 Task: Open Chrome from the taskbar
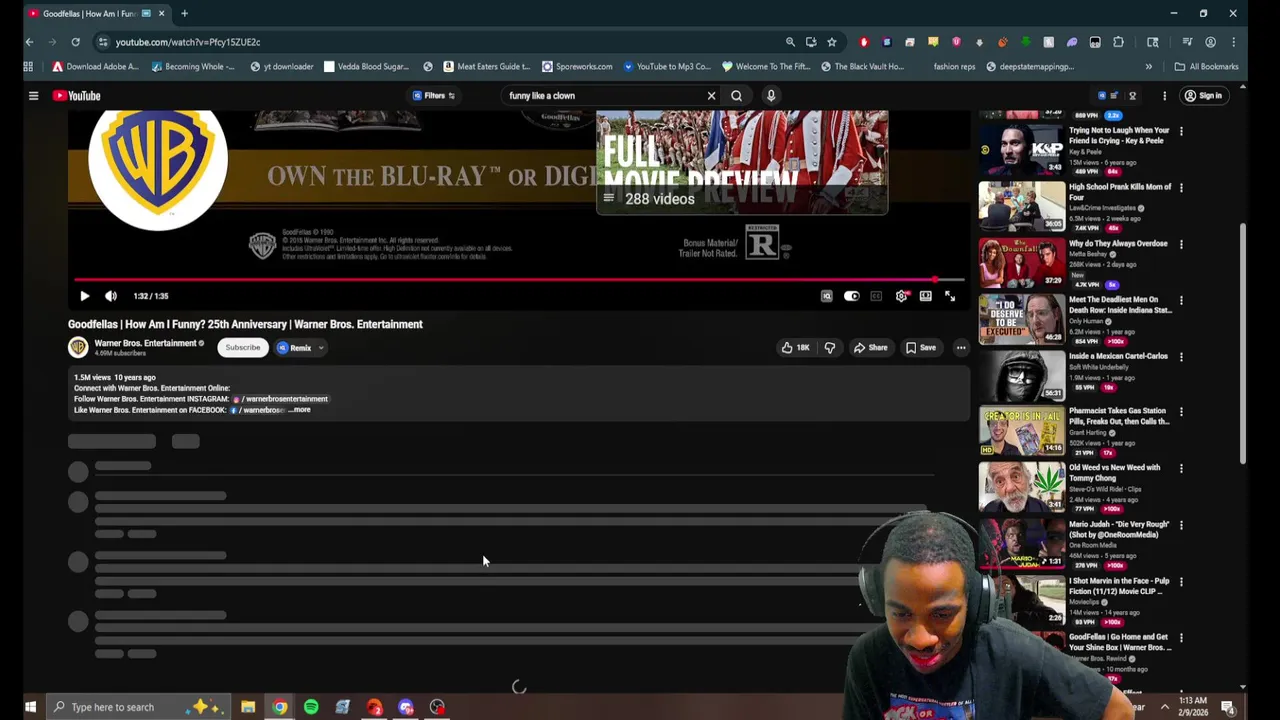pos(279,707)
